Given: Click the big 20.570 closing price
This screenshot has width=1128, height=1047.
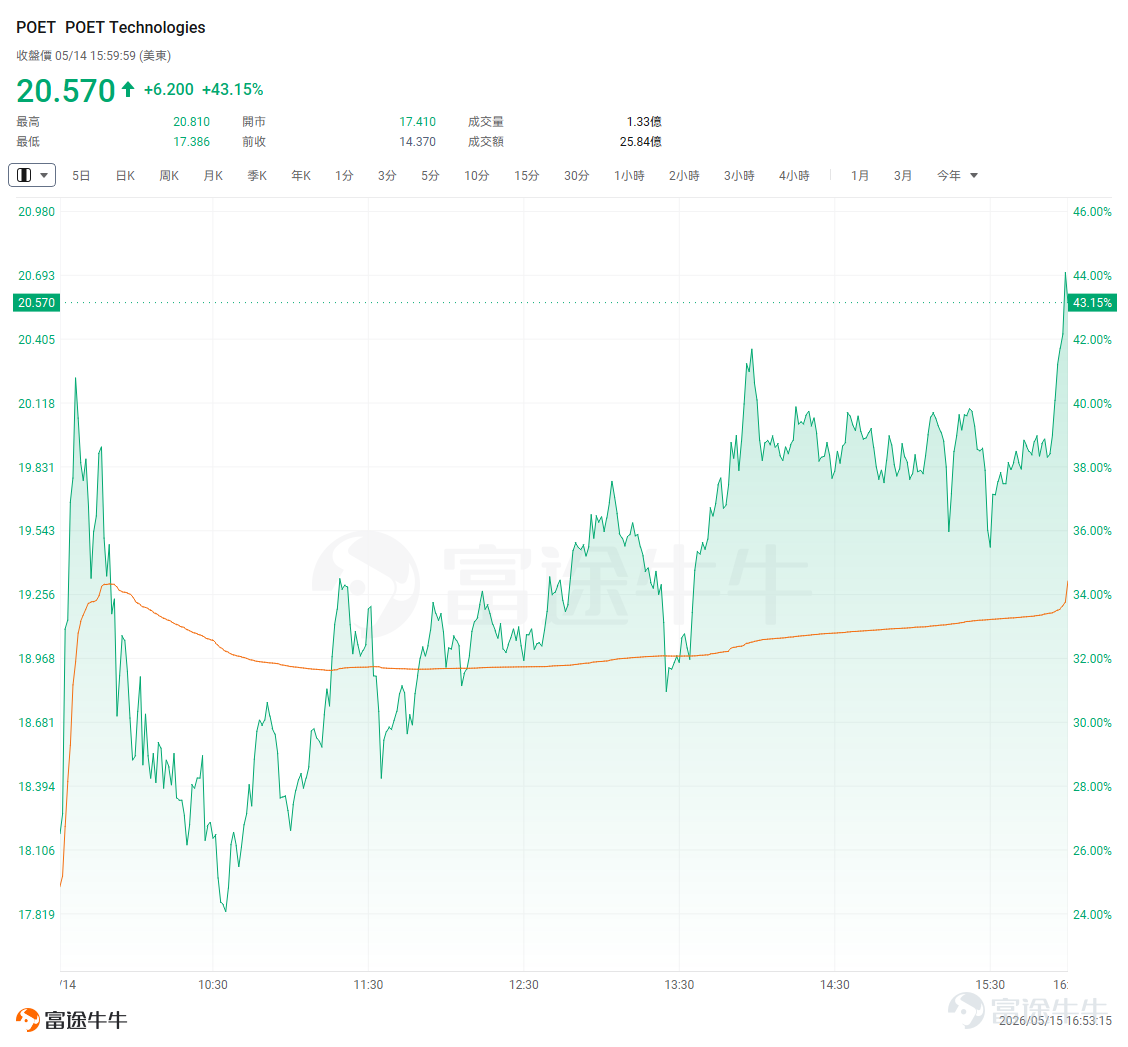Looking at the screenshot, I should pos(65,91).
